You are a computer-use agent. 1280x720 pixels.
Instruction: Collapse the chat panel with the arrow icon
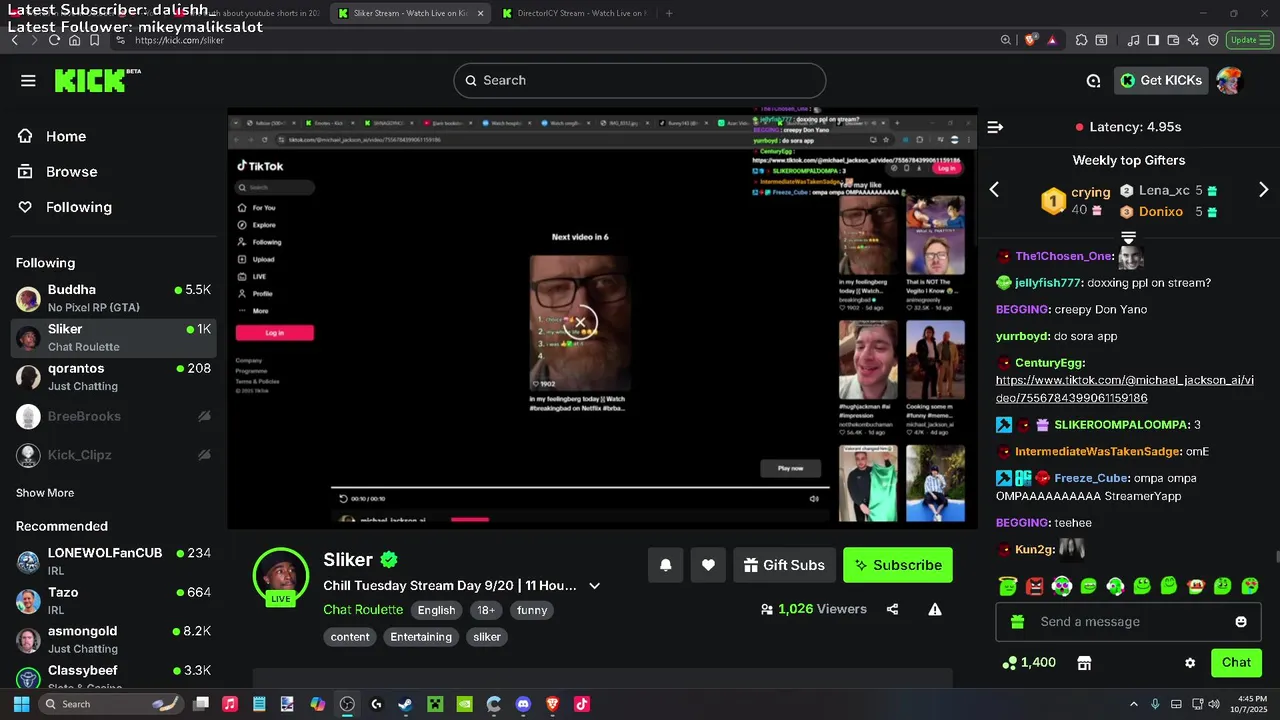point(995,127)
